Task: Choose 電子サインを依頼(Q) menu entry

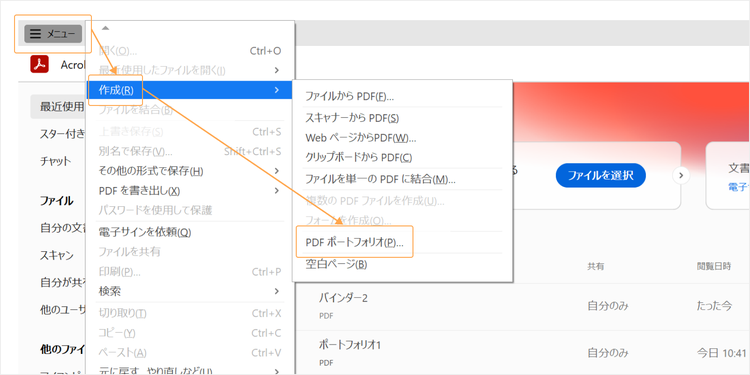Action: click(x=189, y=232)
